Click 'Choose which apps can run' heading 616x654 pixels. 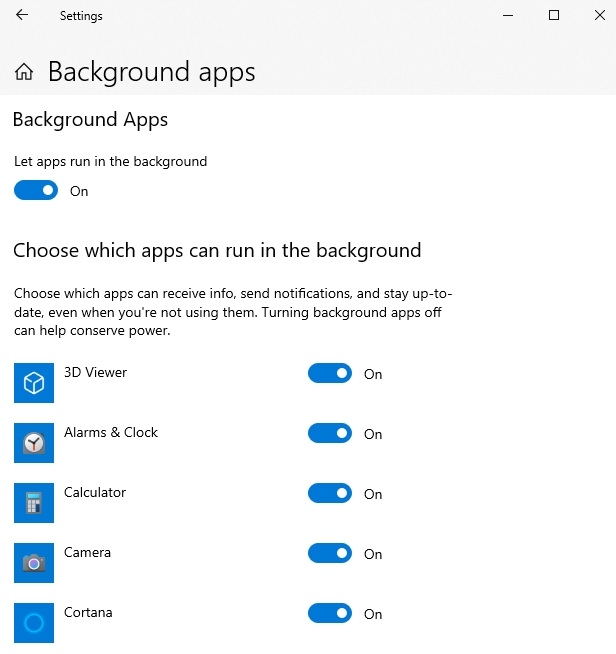(217, 251)
